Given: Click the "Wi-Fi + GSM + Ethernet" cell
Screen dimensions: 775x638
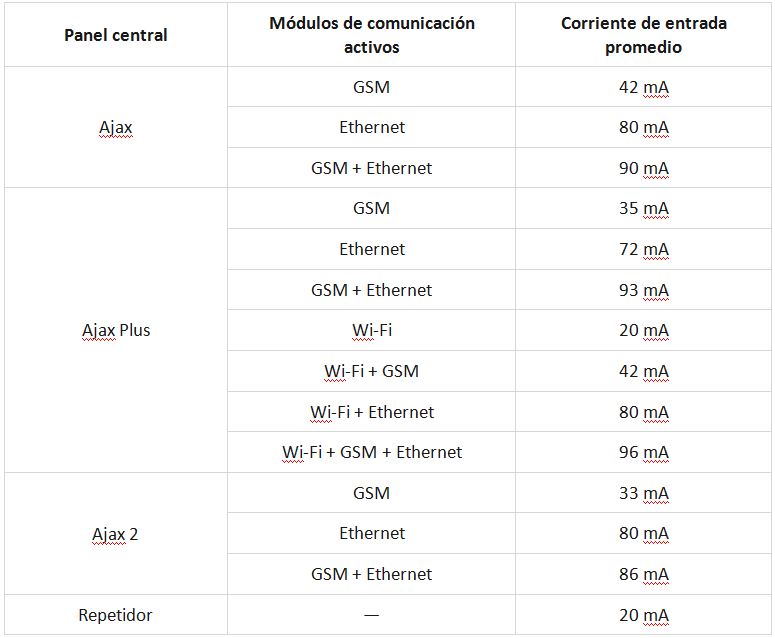Looking at the screenshot, I should point(371,452).
